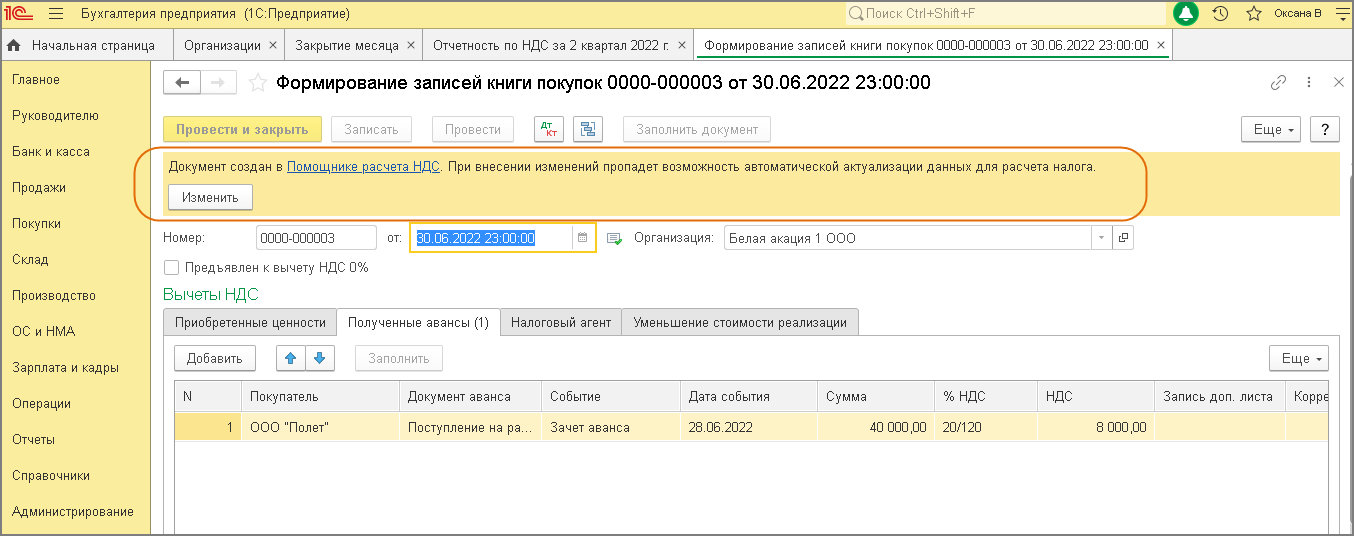This screenshot has width=1354, height=536.
Task: Open the top Еще dropdown menu
Action: coord(1270,129)
